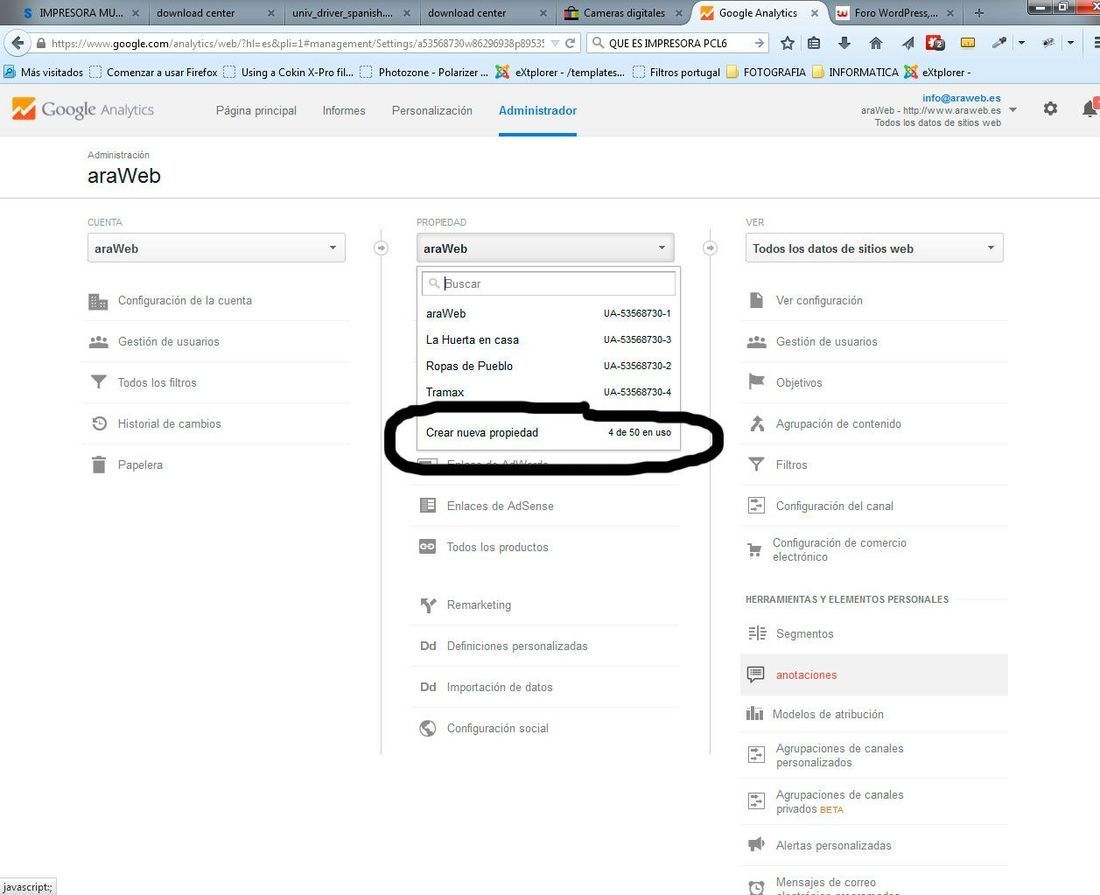Open Agrupaciones de canales privados BETA
1100x895 pixels.
(x=839, y=802)
